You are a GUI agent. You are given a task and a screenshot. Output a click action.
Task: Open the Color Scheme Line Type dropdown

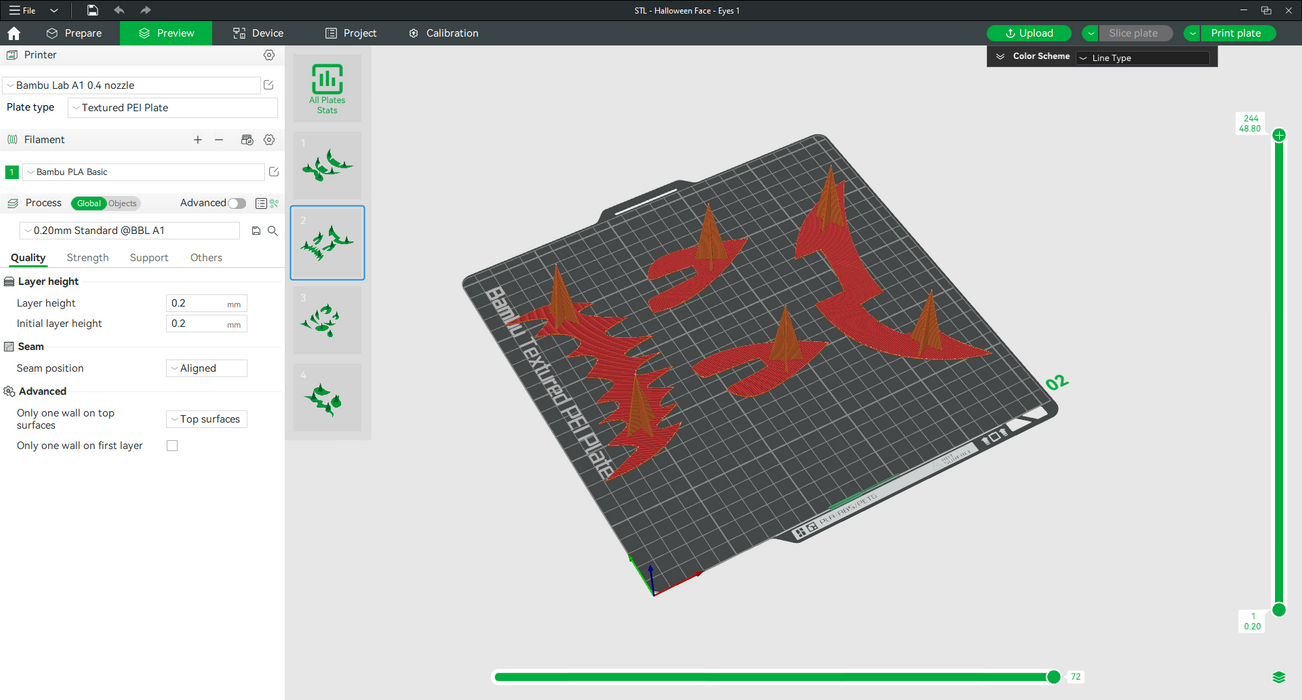[1142, 58]
